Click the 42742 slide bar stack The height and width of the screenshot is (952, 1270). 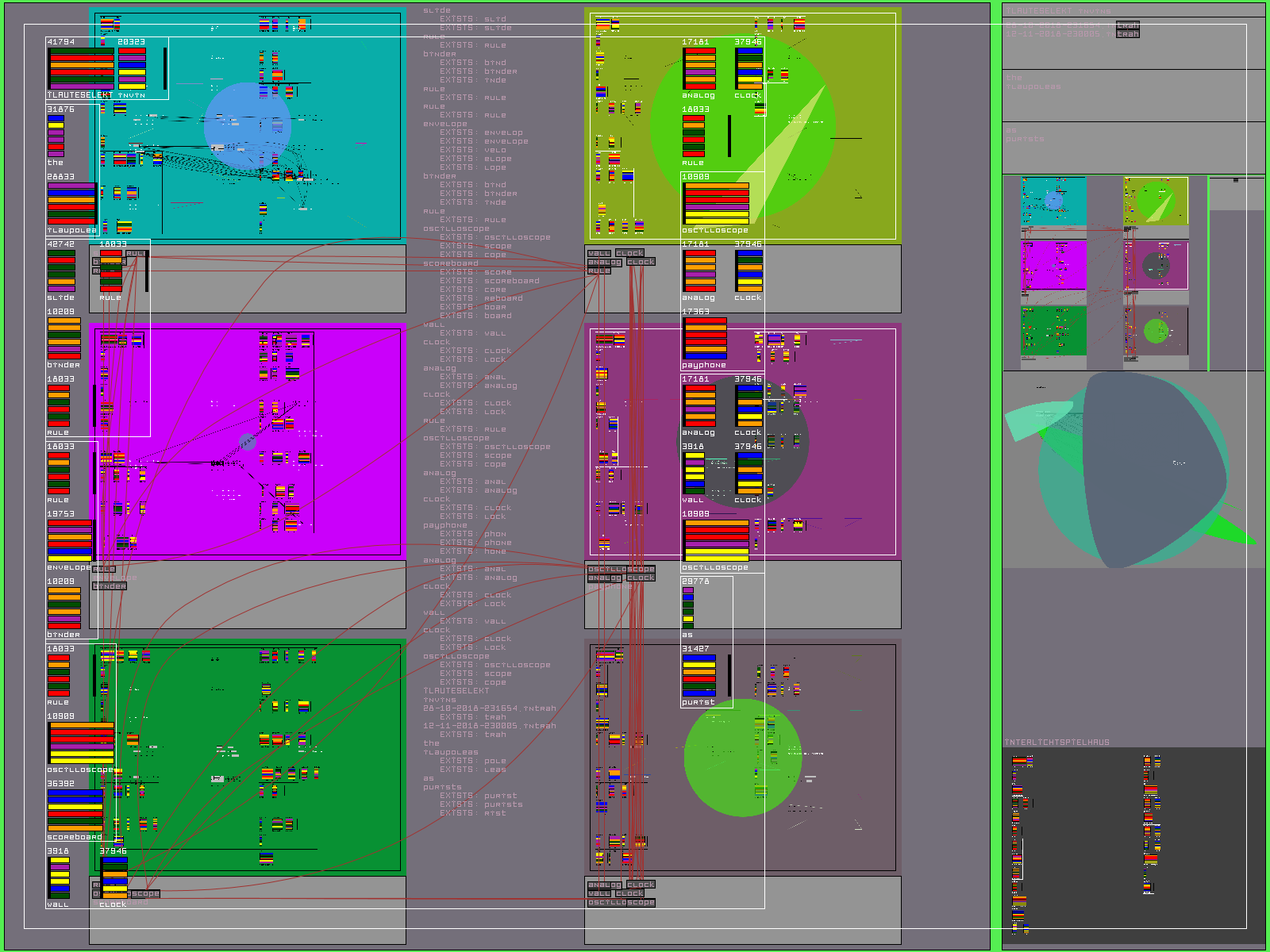(x=61, y=271)
